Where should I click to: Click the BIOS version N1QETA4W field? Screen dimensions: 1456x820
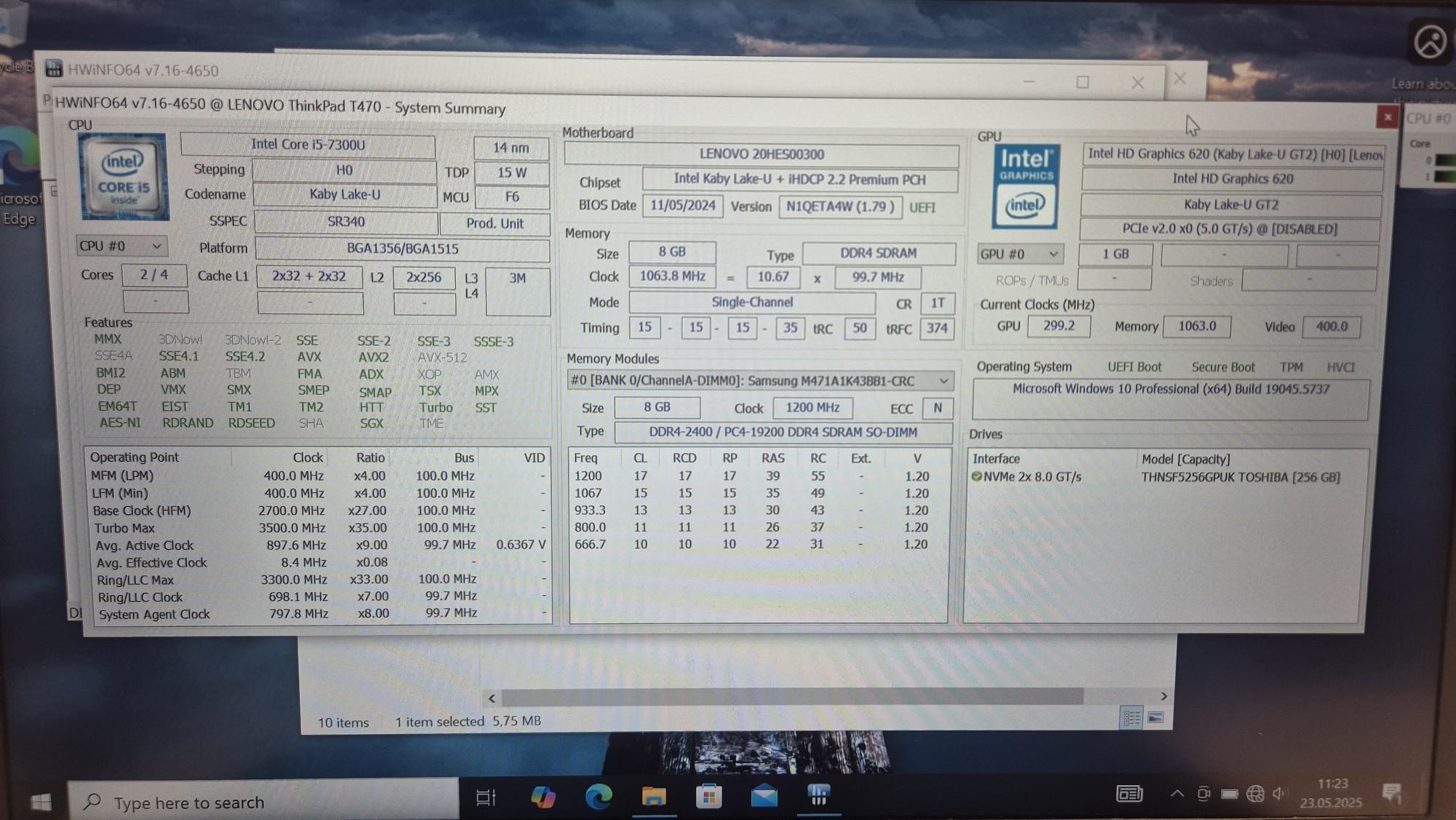pos(840,207)
